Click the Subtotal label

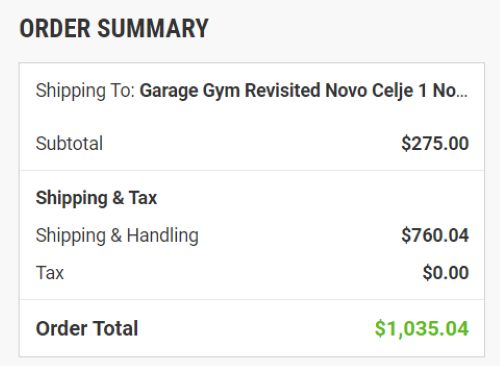[69, 143]
